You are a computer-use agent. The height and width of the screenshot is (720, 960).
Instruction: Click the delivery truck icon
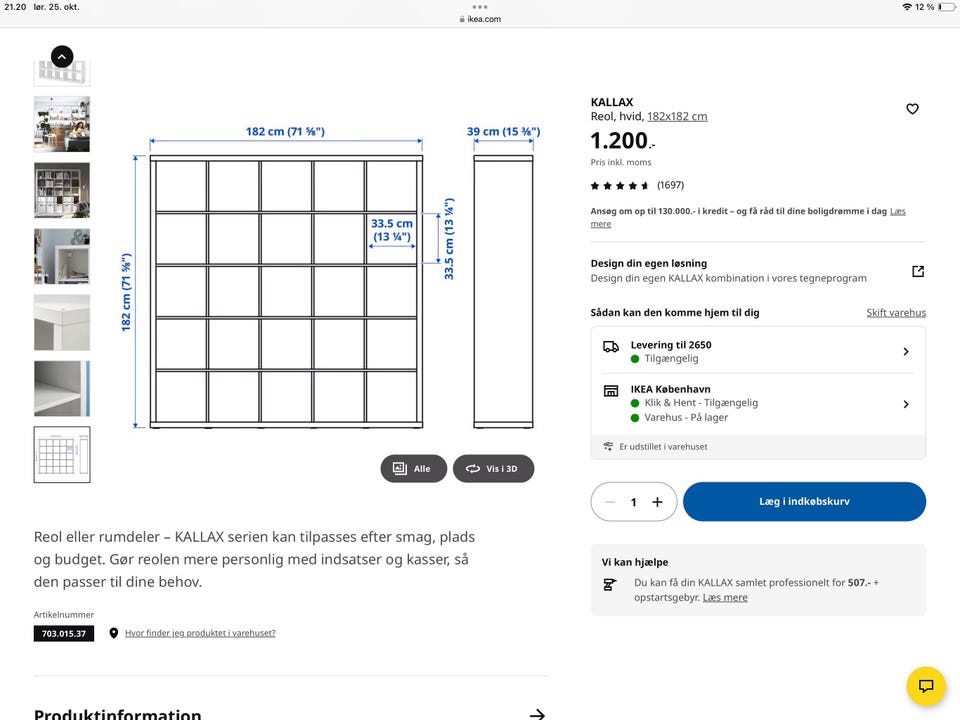coord(610,347)
